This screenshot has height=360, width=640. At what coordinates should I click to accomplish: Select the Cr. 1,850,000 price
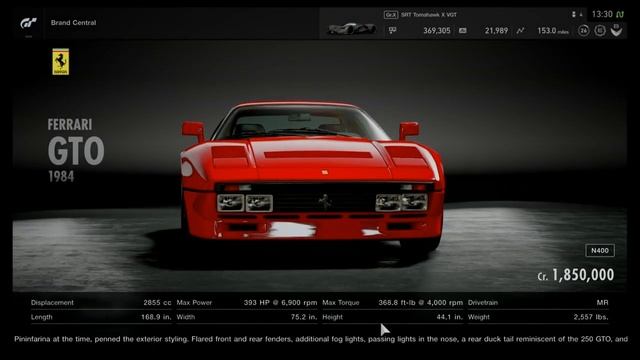pyautogui.click(x=576, y=275)
